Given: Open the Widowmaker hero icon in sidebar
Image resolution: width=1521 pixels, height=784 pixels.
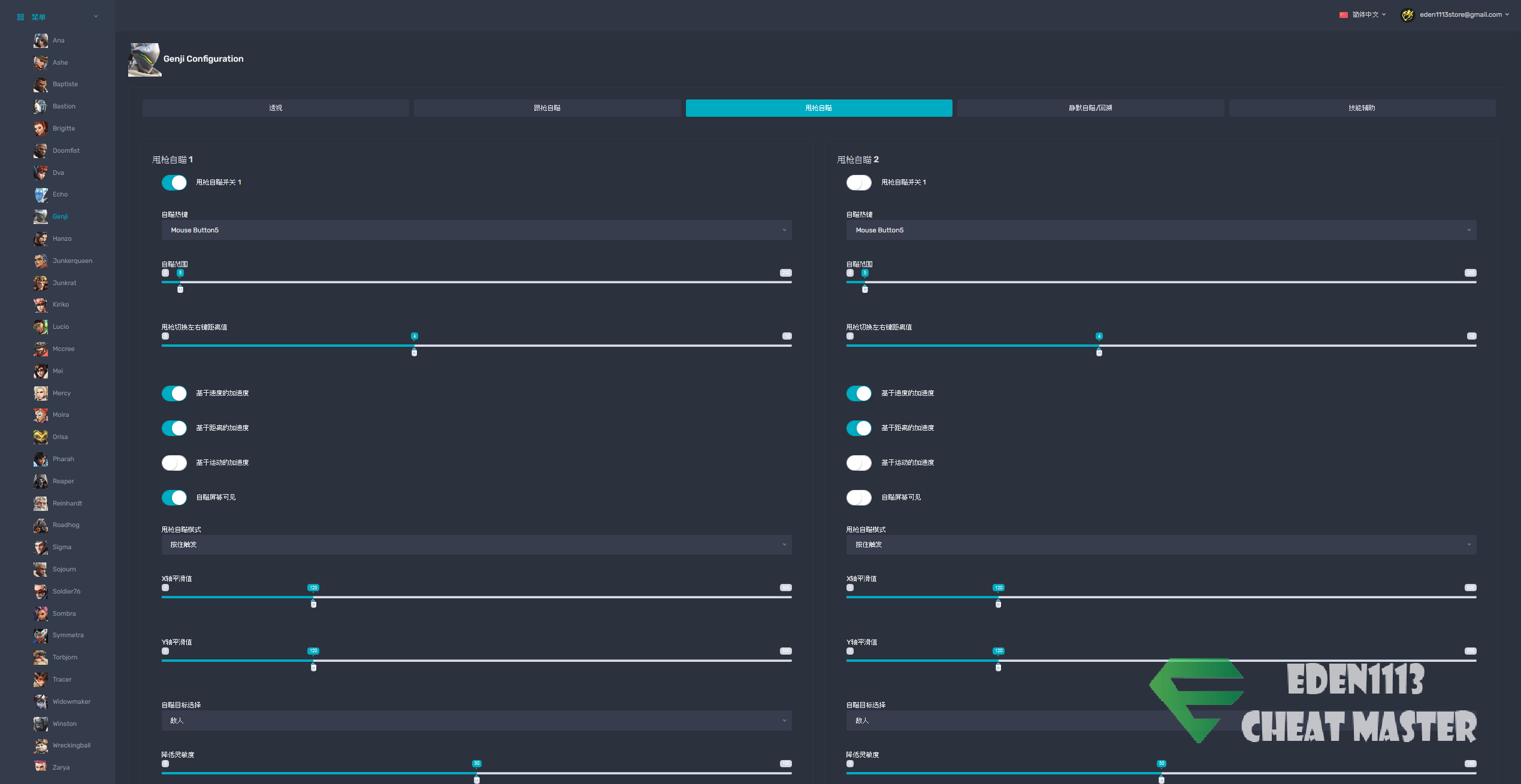Looking at the screenshot, I should [x=41, y=701].
